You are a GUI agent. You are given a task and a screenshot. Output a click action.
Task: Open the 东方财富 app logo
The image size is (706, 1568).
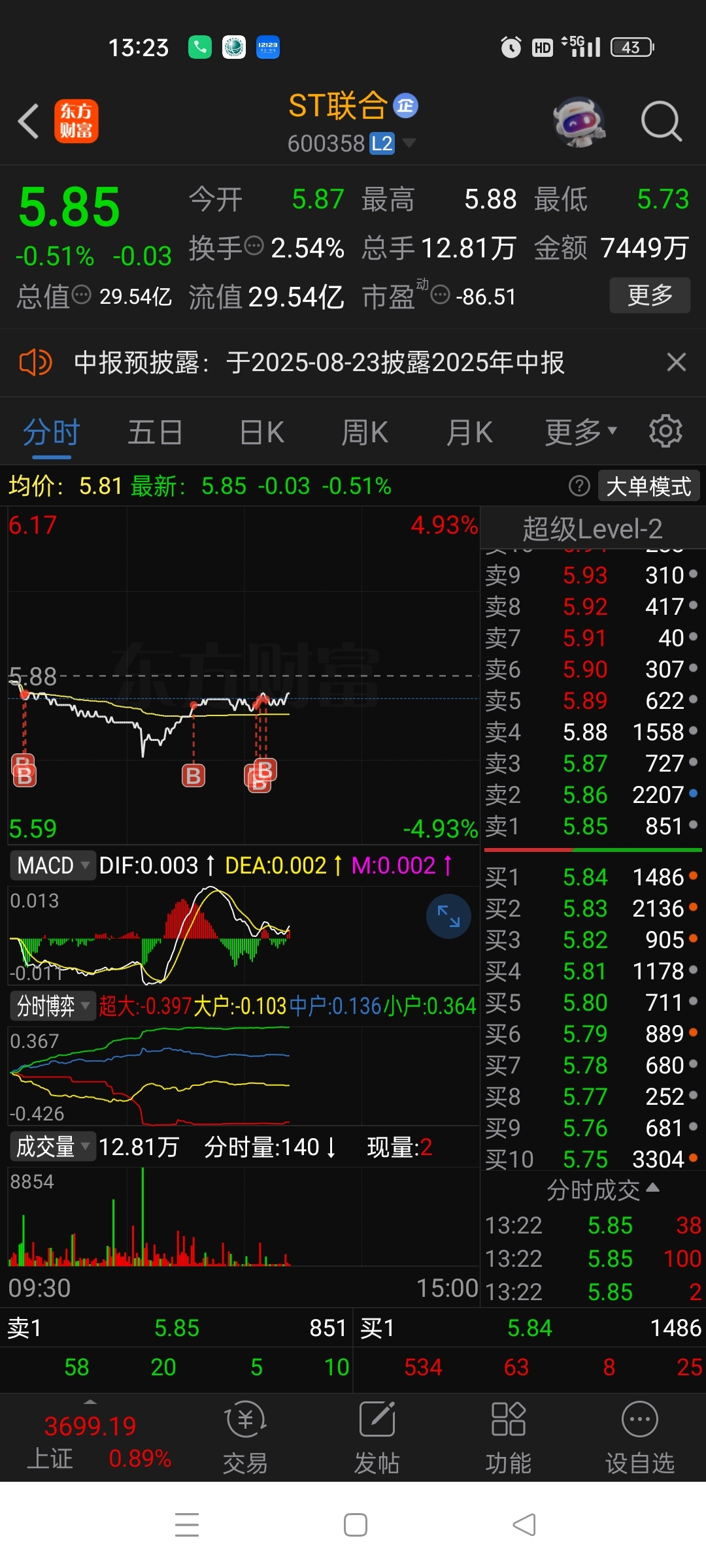pyautogui.click(x=76, y=122)
